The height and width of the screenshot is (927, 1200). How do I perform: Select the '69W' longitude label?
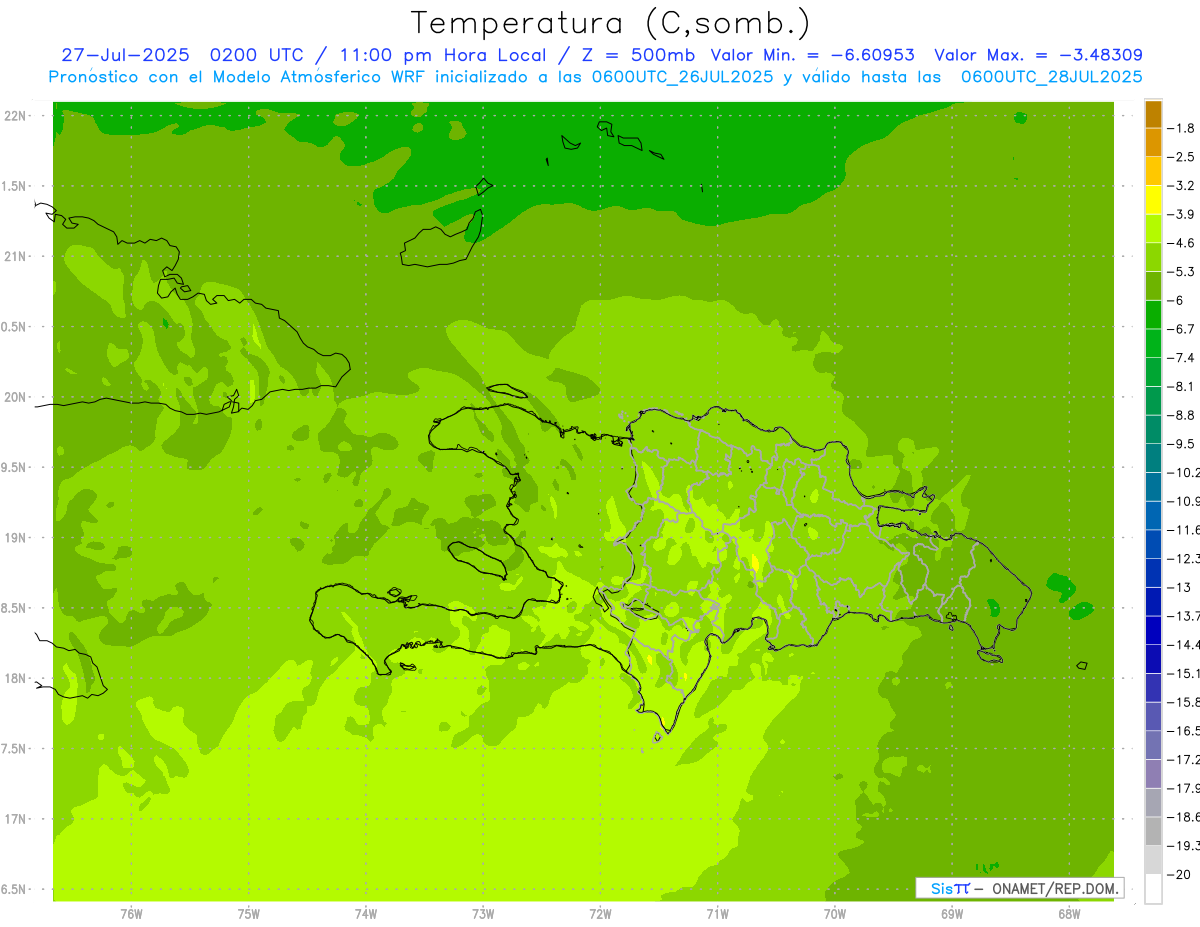952,914
